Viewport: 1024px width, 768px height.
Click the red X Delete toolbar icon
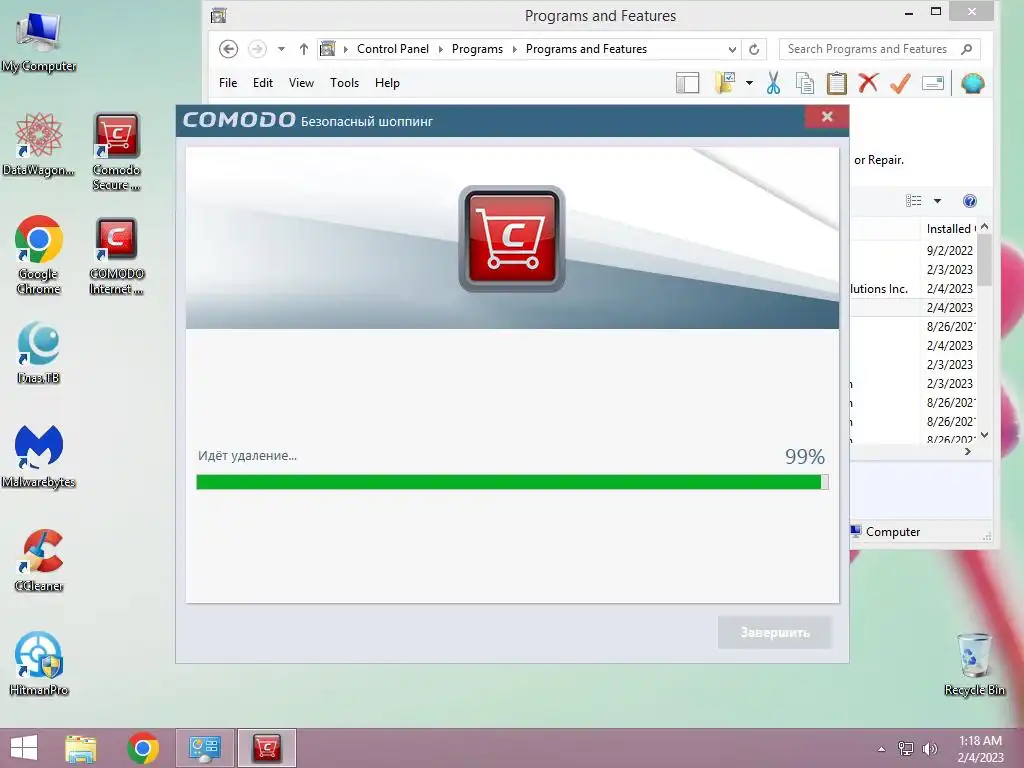coord(868,83)
